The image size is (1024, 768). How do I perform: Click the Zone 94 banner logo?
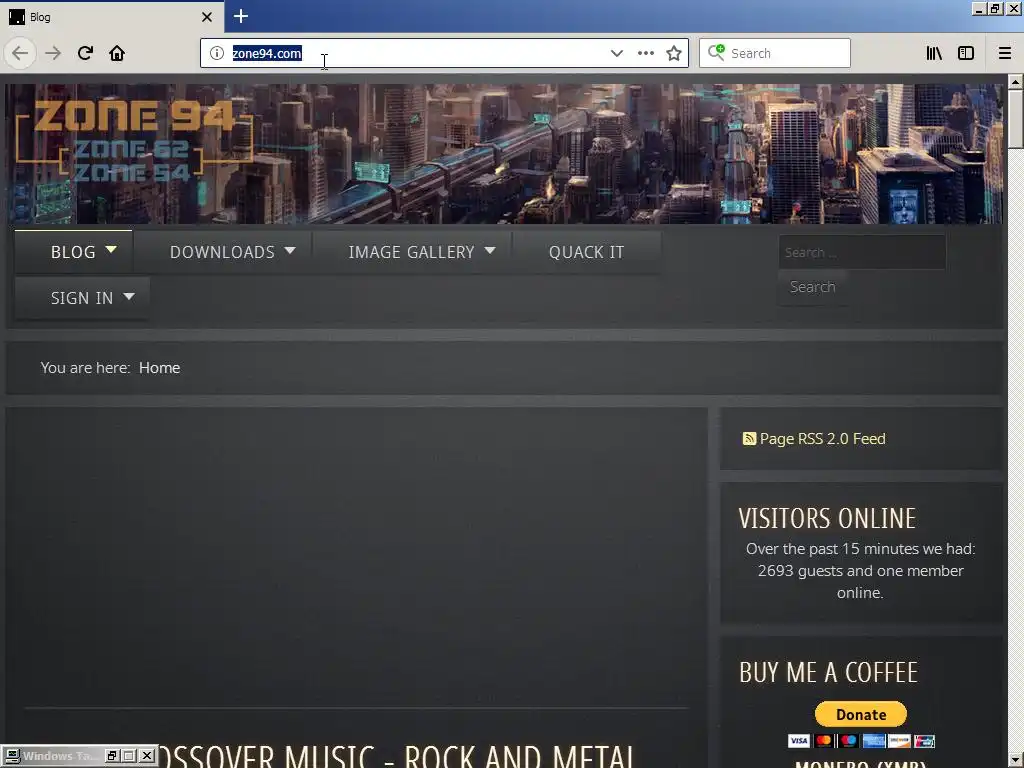tap(134, 140)
